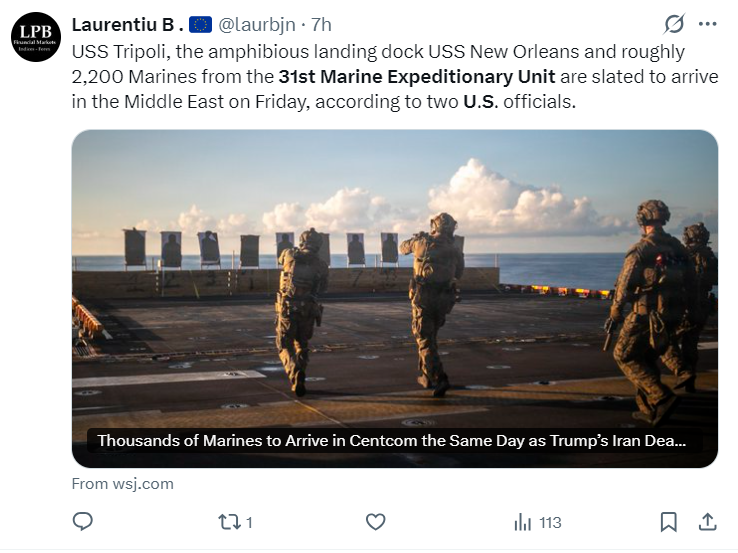738x553 pixels.
Task: Open the LPB profile avatar
Action: 36,37
